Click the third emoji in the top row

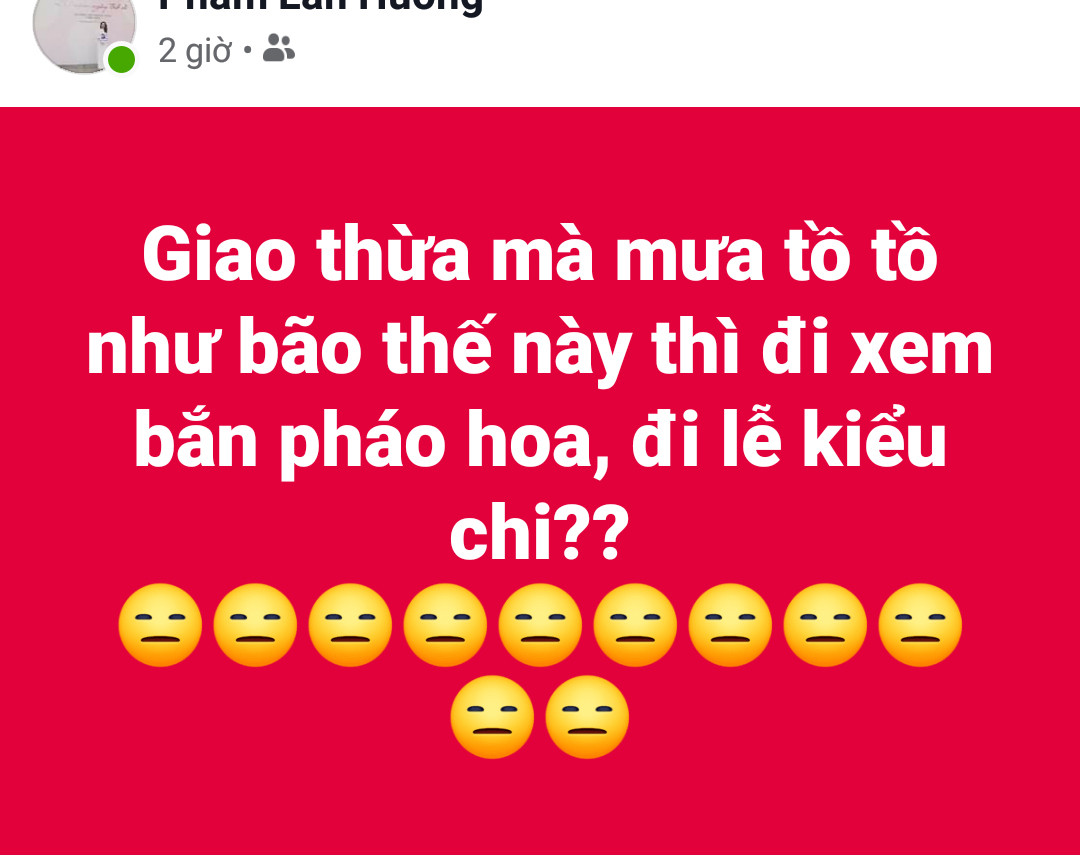350,625
